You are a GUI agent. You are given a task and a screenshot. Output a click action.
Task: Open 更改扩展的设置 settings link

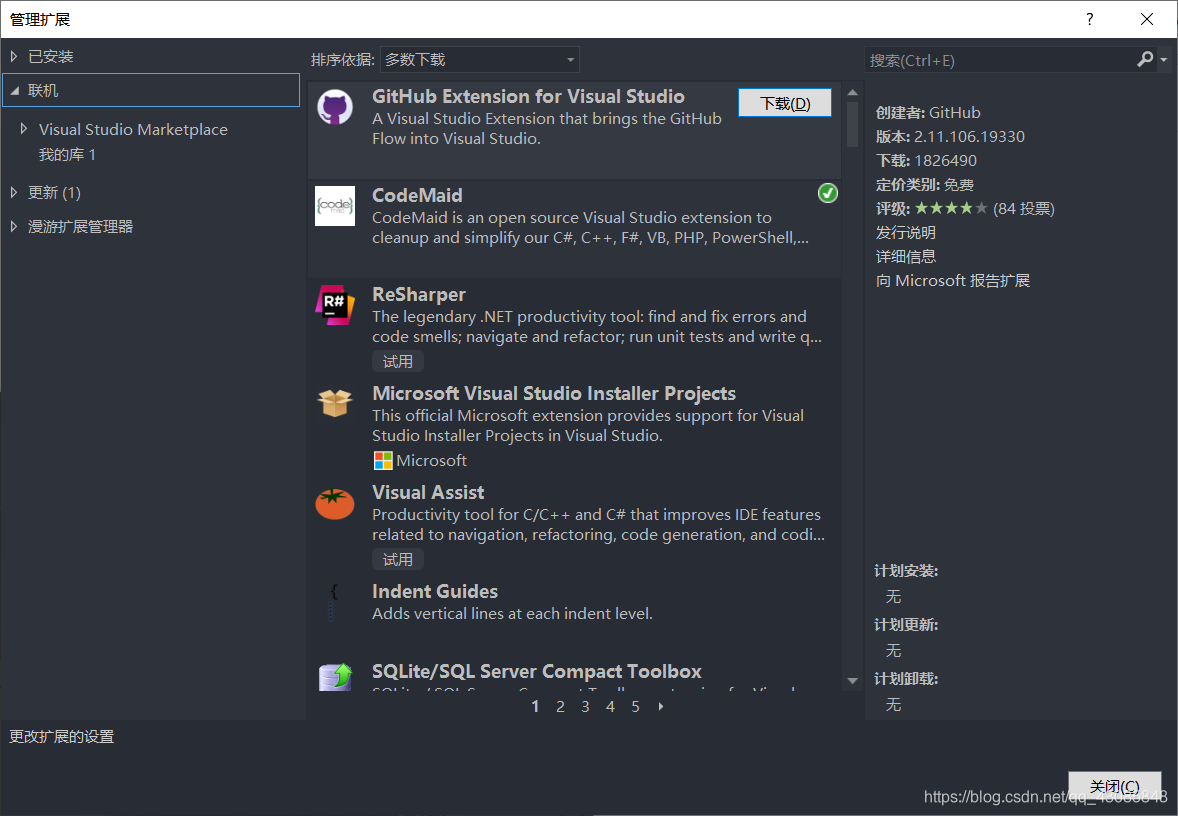point(62,736)
